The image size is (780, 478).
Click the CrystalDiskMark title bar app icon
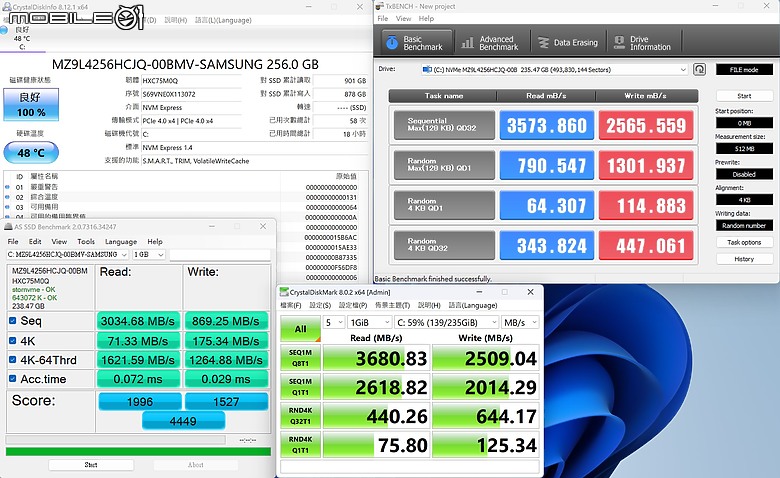[284, 292]
